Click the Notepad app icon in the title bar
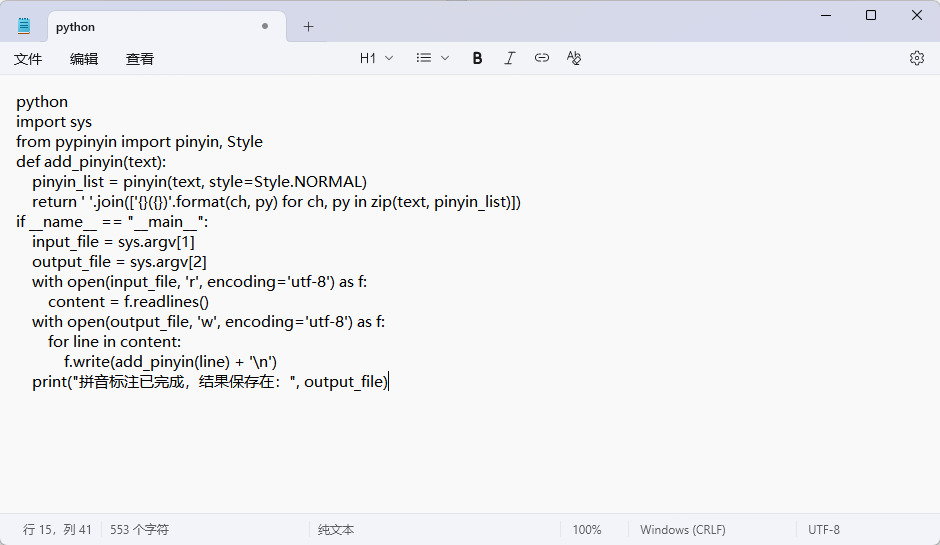The width and height of the screenshot is (940, 545). 24,27
